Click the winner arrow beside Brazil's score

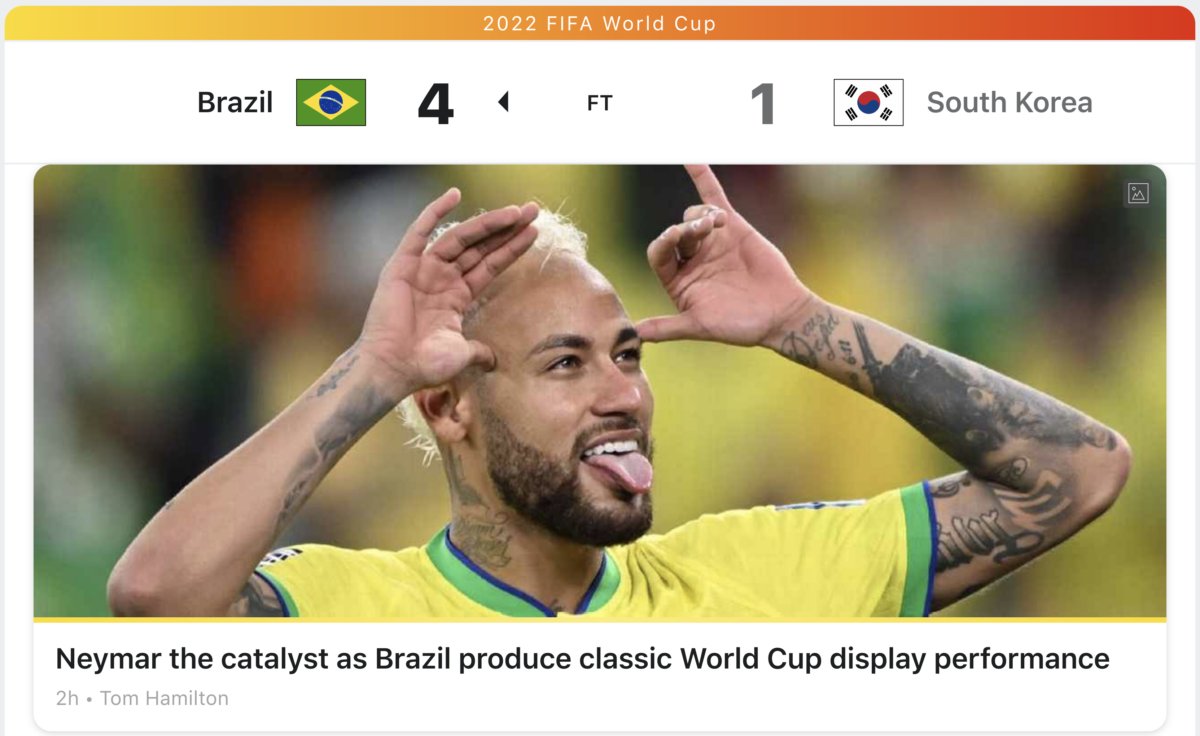pos(503,102)
